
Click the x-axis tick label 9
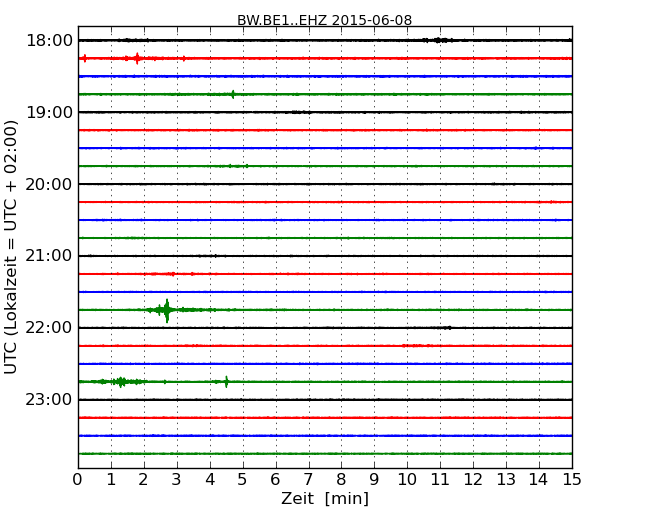(374, 480)
